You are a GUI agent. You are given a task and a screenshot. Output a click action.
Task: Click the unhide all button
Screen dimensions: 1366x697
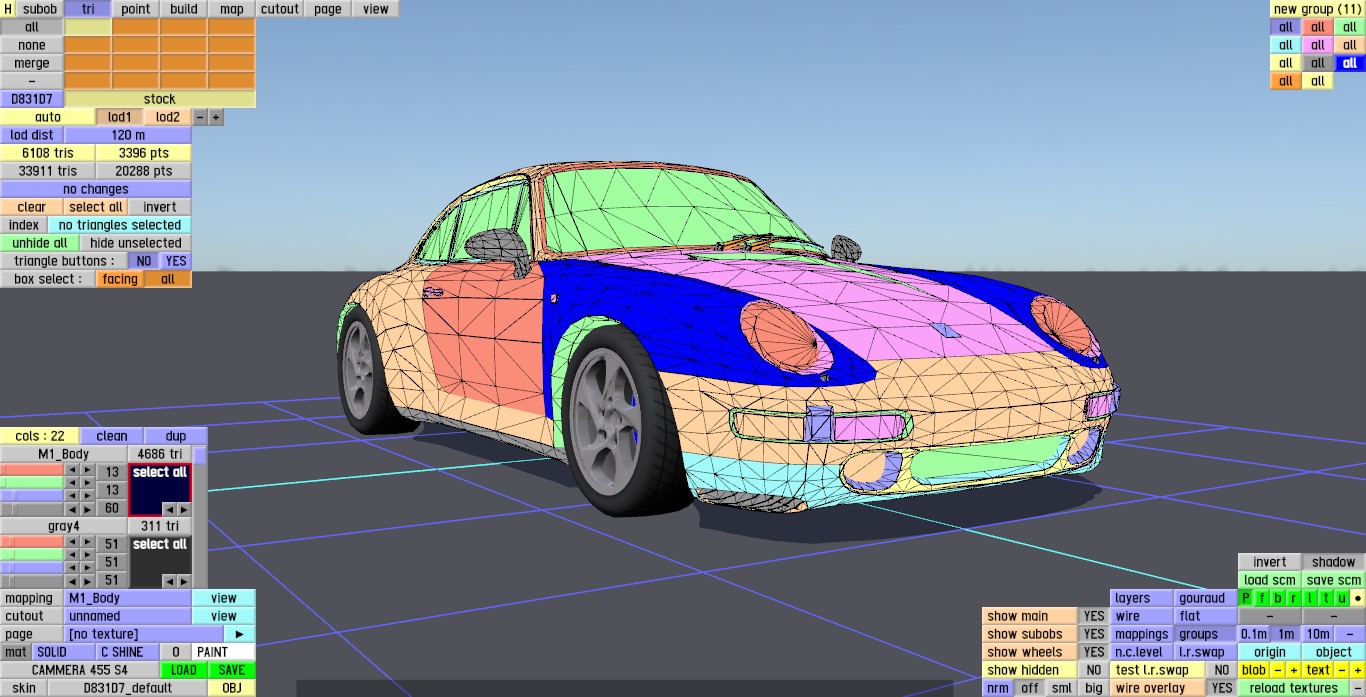[x=40, y=243]
